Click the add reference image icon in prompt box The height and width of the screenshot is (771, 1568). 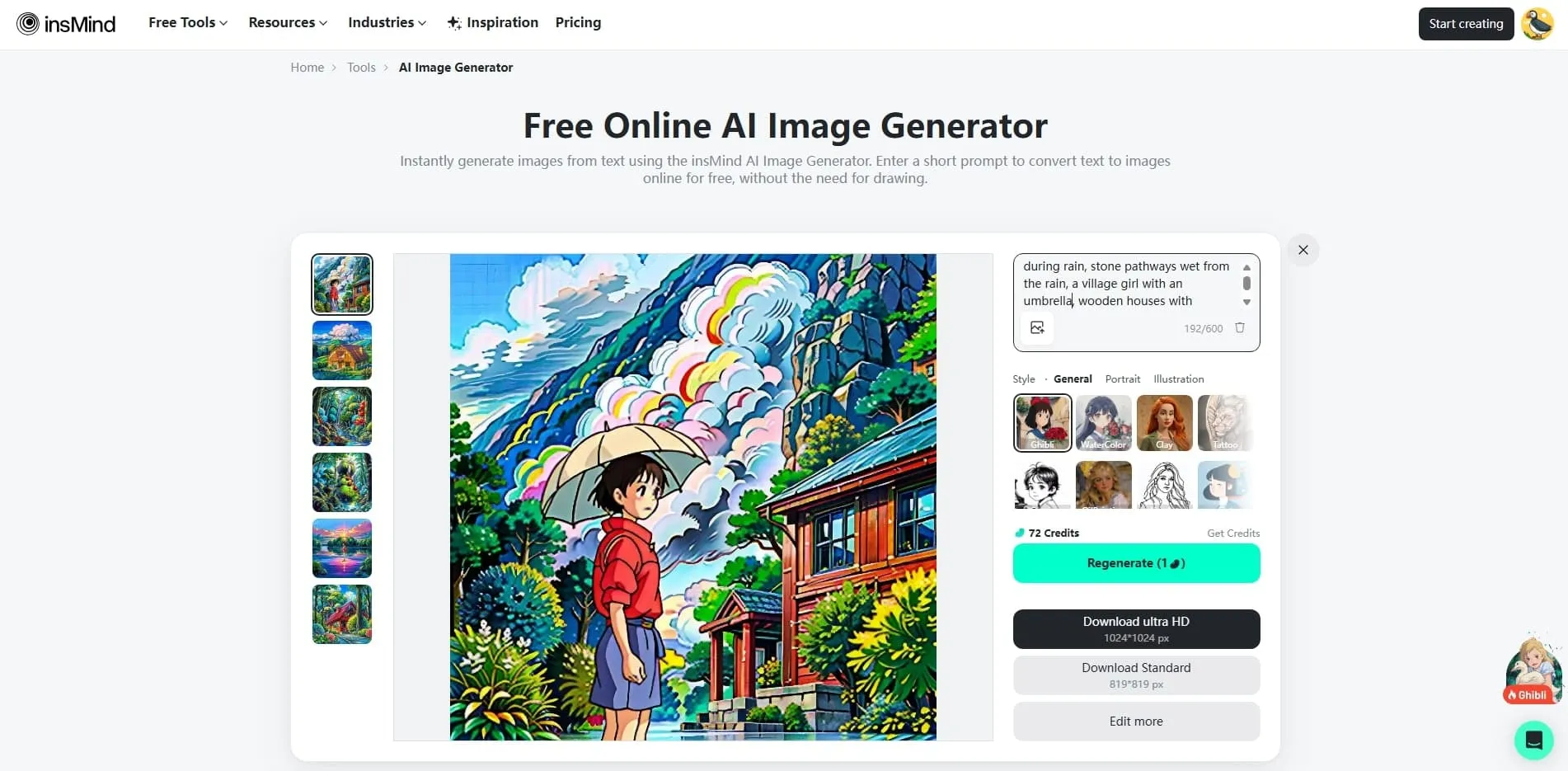[1037, 327]
